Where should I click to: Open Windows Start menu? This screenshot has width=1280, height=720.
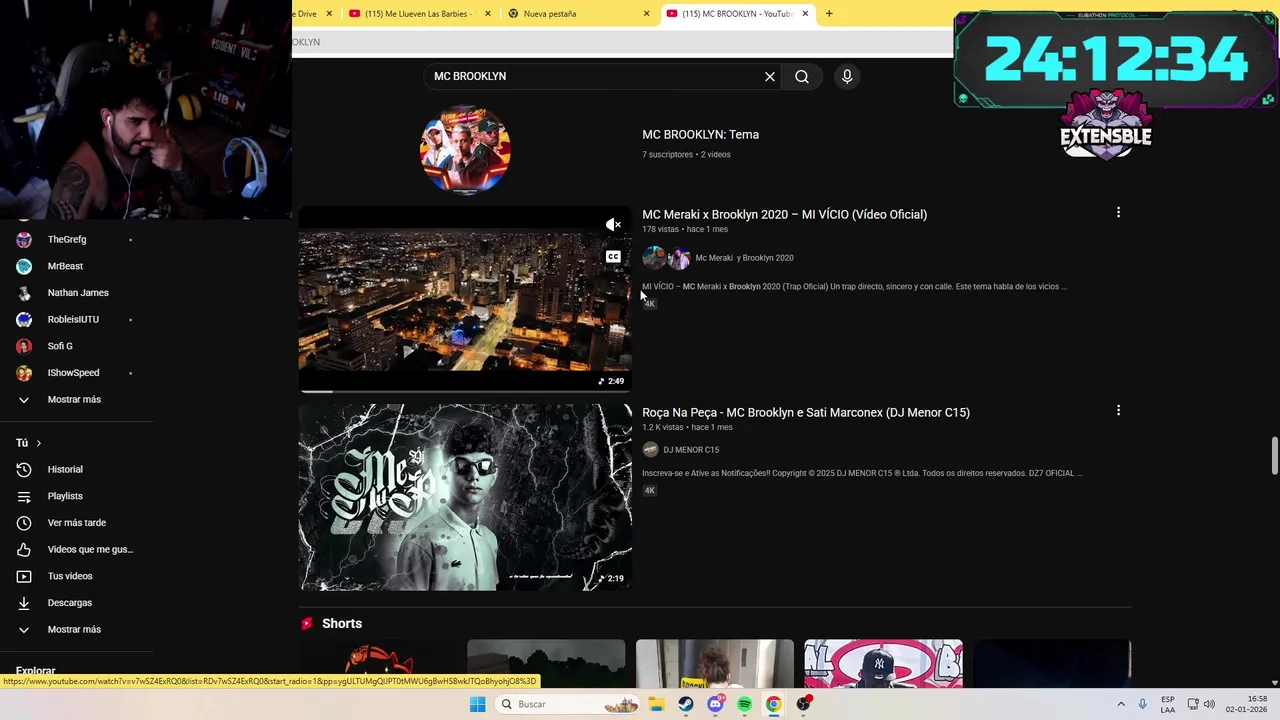pyautogui.click(x=477, y=704)
